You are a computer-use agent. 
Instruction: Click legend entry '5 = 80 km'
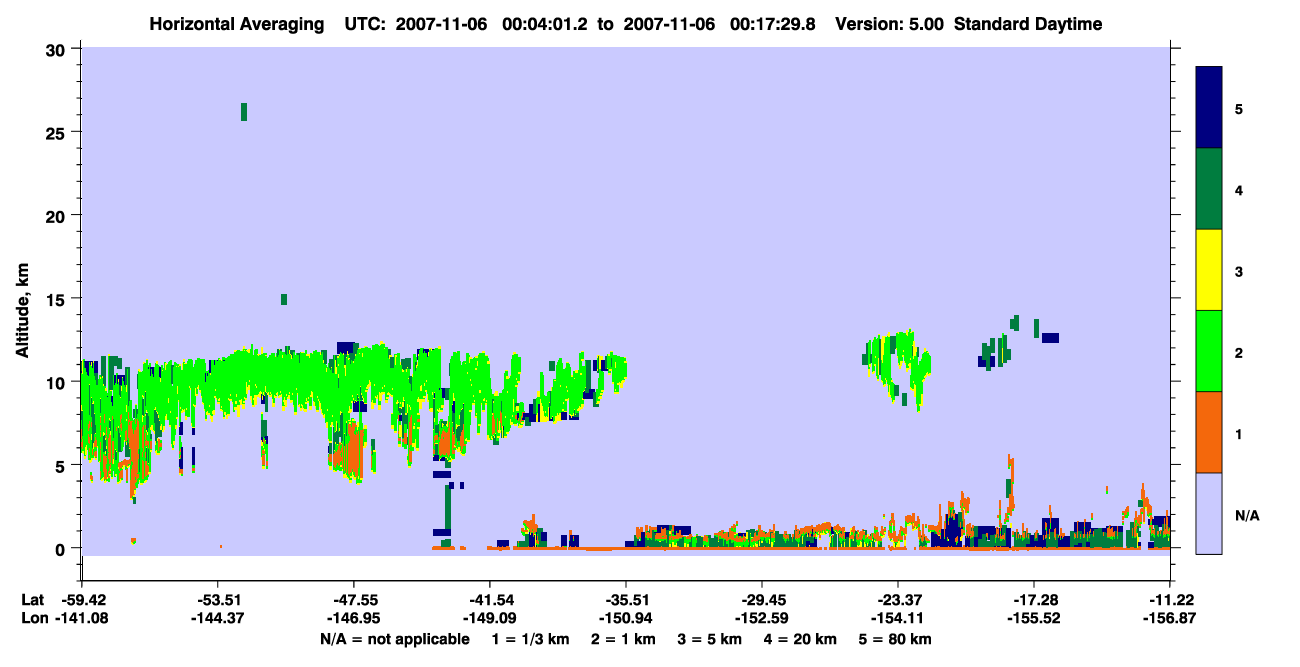(x=897, y=639)
